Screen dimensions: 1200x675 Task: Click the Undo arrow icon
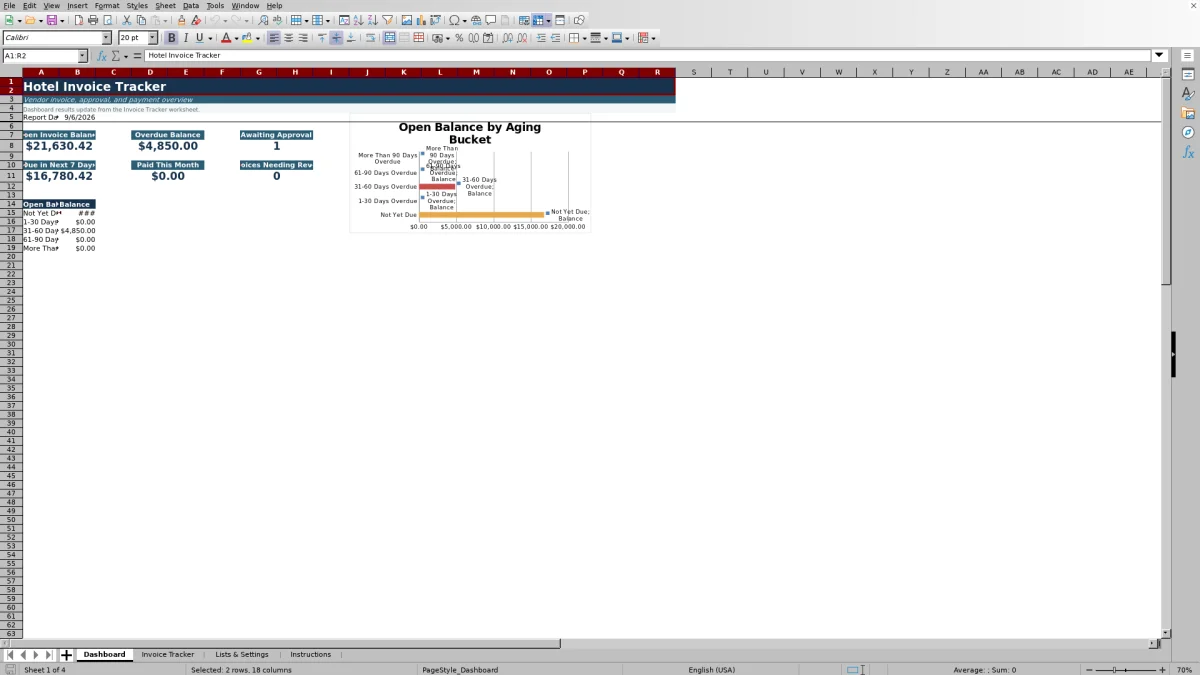click(215, 20)
